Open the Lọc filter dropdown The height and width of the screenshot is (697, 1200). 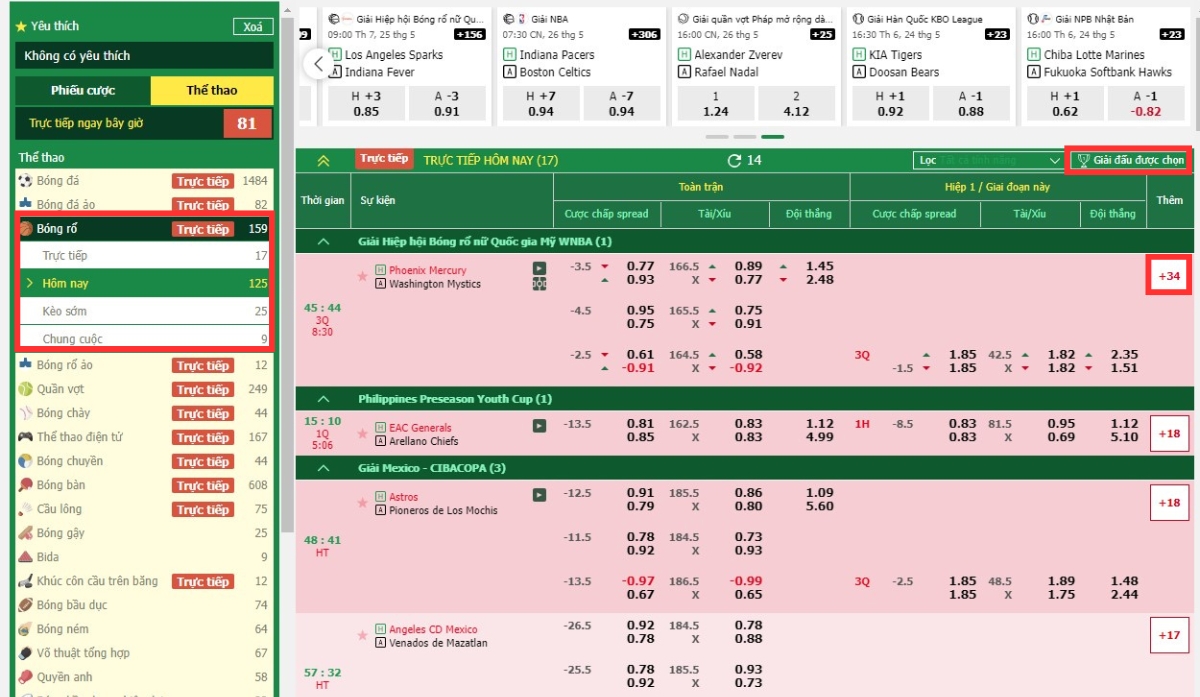988,160
